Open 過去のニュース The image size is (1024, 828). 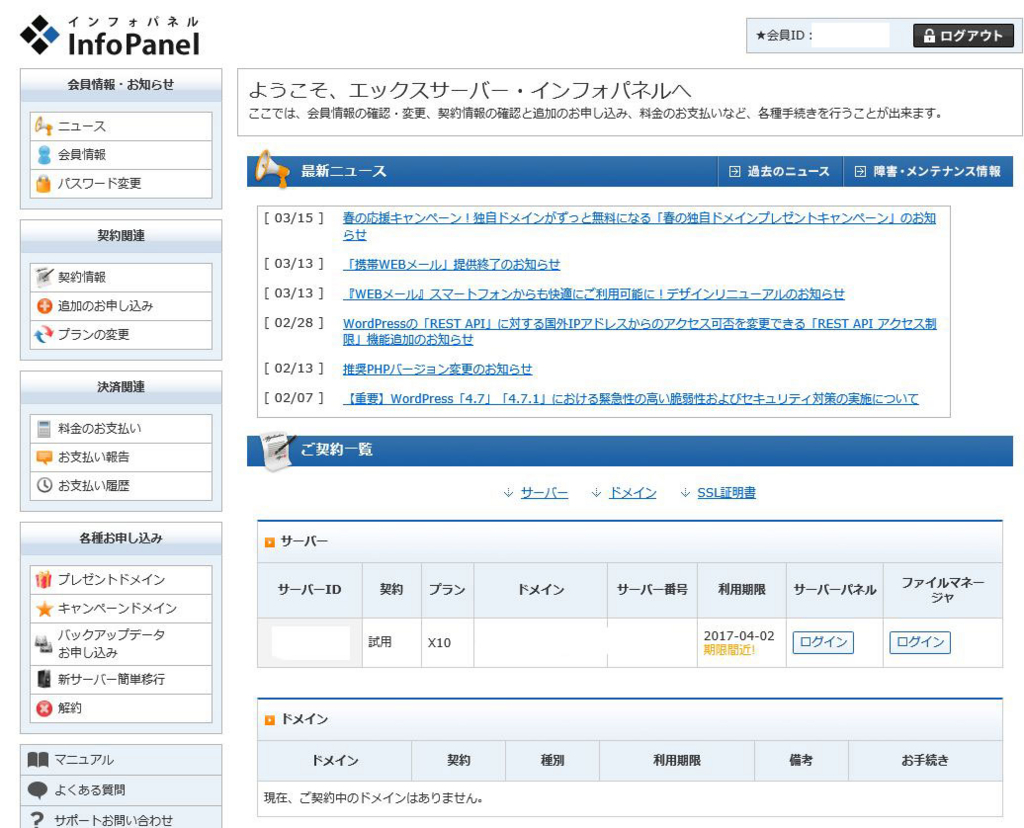coord(780,172)
